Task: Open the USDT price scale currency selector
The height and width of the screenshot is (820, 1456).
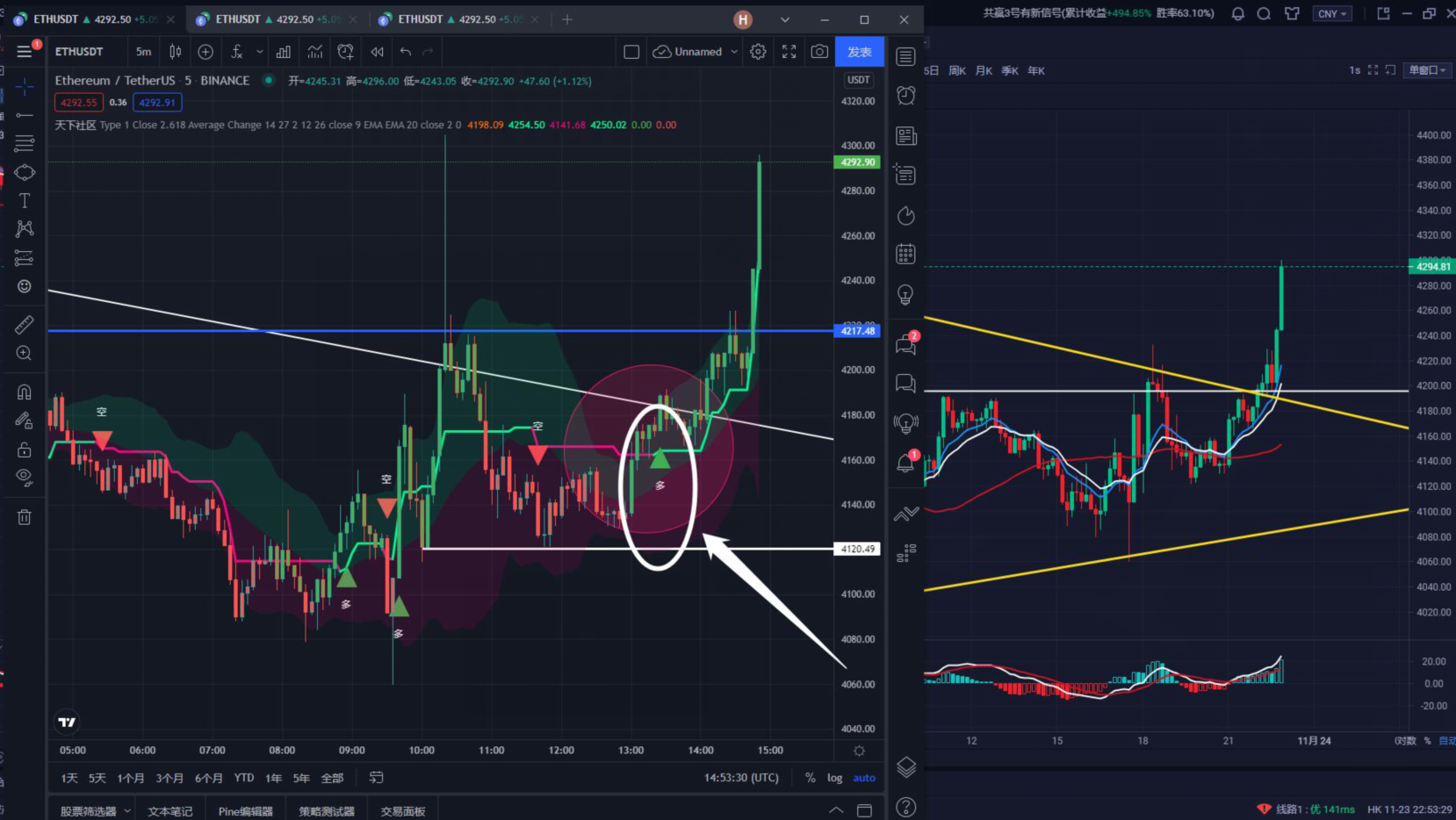Action: click(859, 80)
